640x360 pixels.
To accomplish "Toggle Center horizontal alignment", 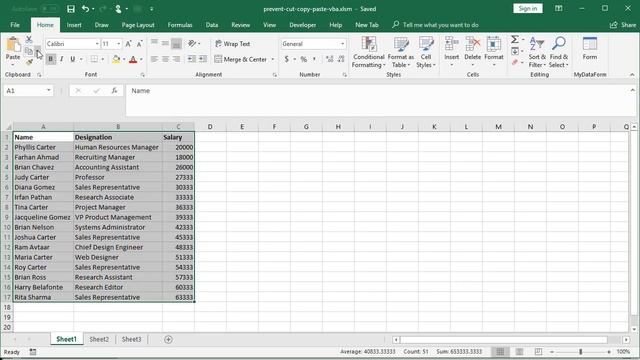I will (165, 59).
